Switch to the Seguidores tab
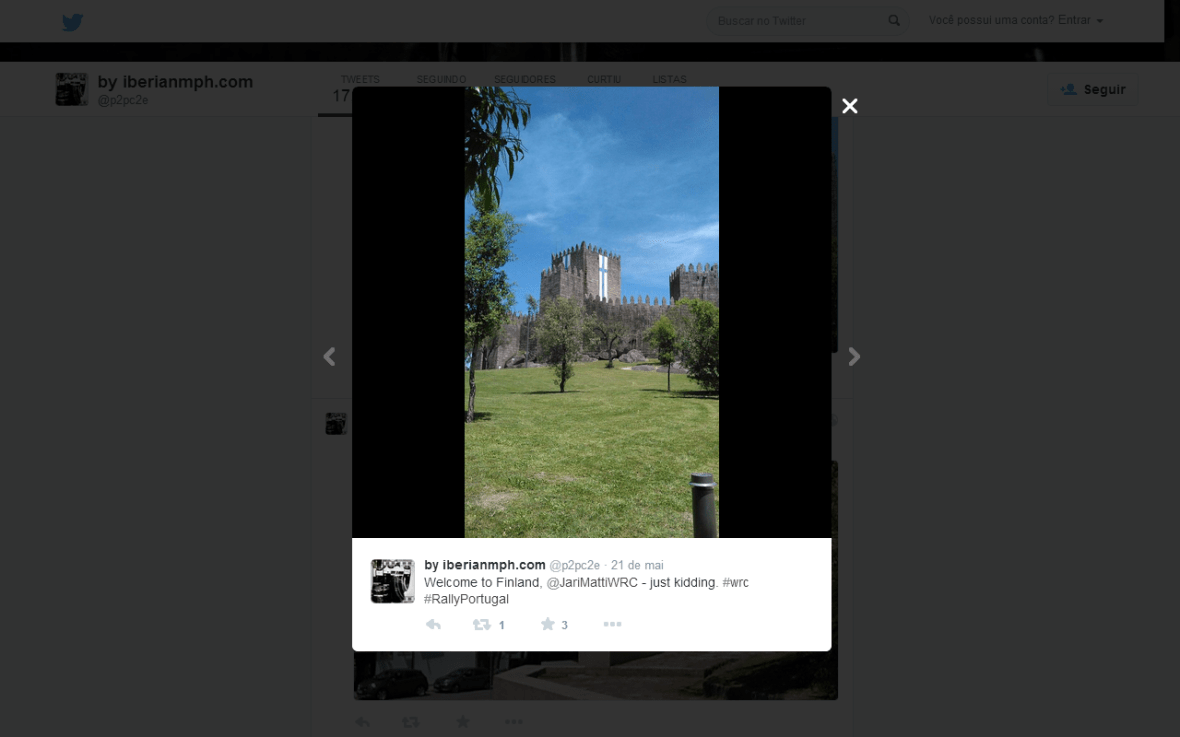Screen dimensions: 1180x737 524,80
